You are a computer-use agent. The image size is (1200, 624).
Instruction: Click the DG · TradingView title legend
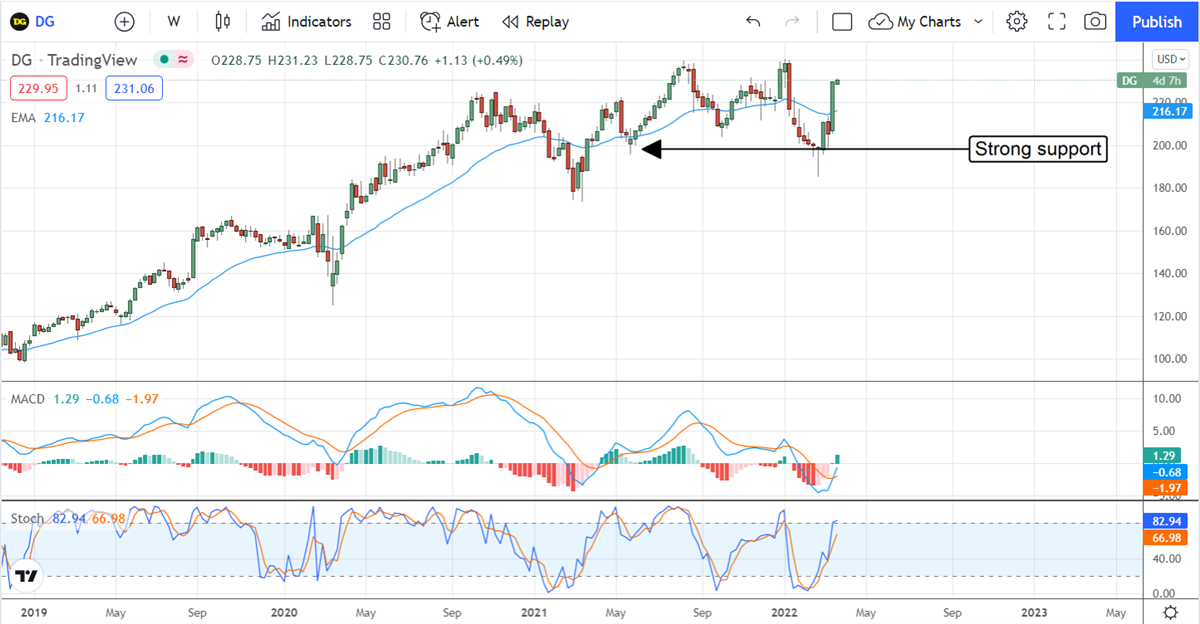coord(74,60)
